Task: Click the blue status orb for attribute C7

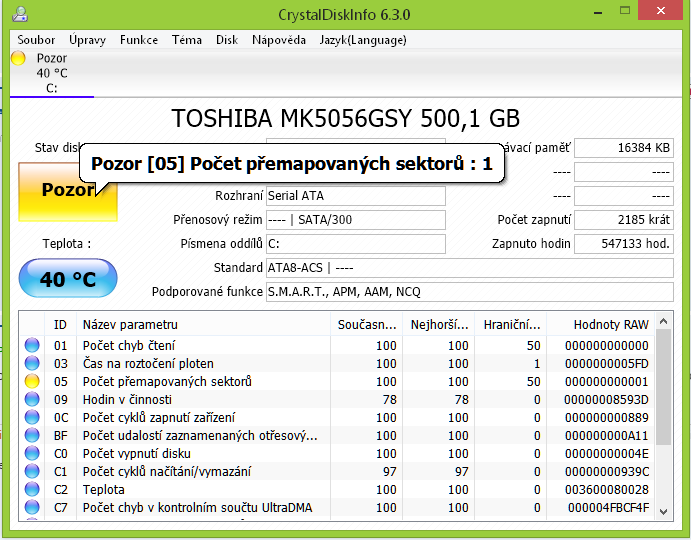Action: coord(32,507)
